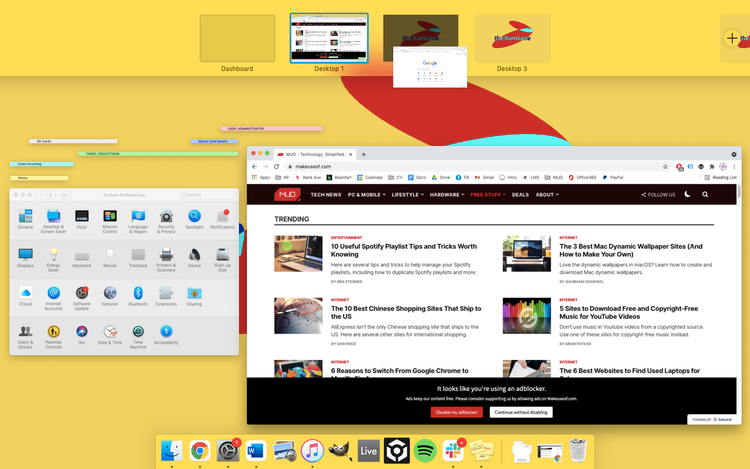Switch to the Desktop 3 space

[512, 38]
